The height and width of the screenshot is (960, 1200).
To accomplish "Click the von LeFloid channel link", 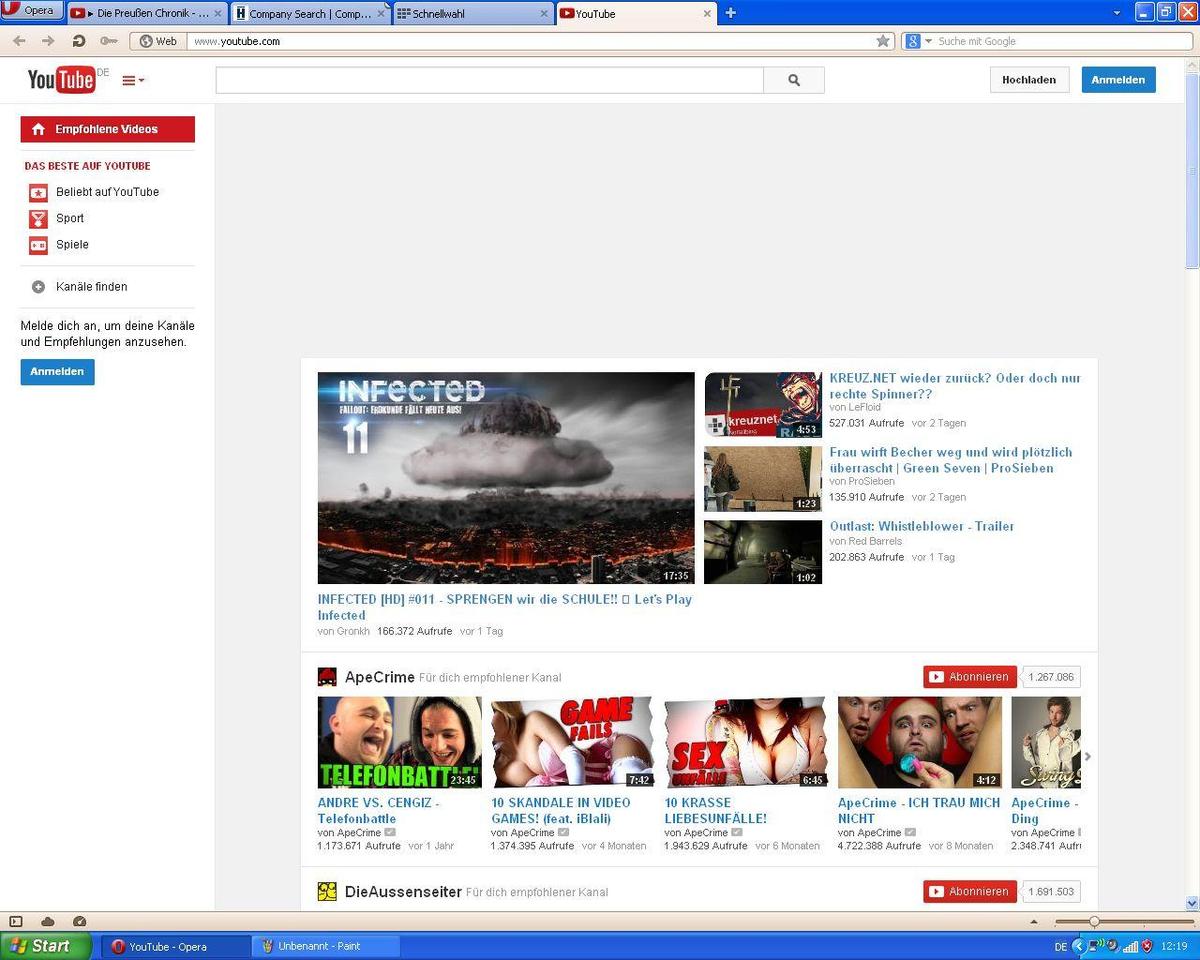I will 855,408.
